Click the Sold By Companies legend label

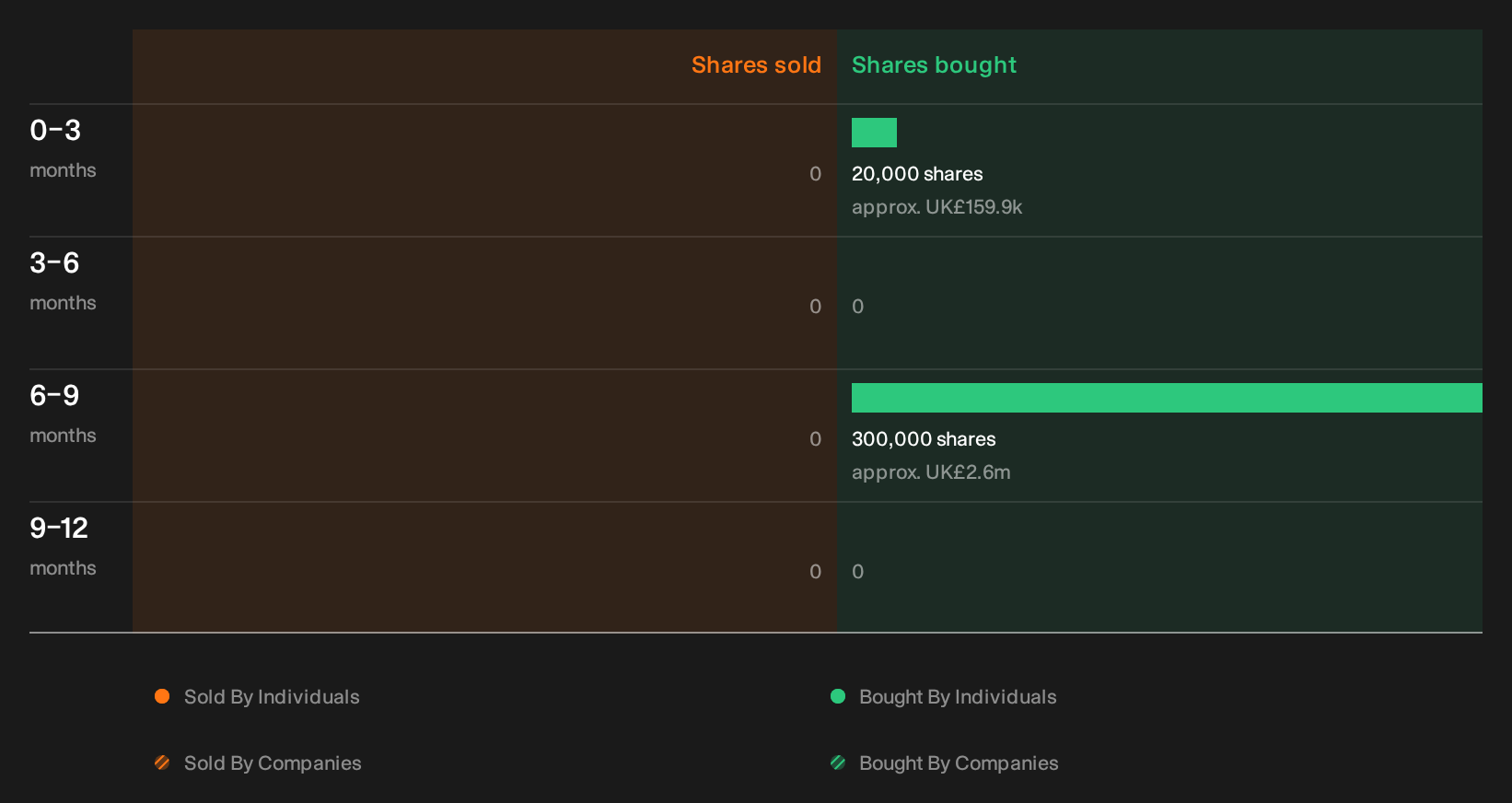[273, 763]
